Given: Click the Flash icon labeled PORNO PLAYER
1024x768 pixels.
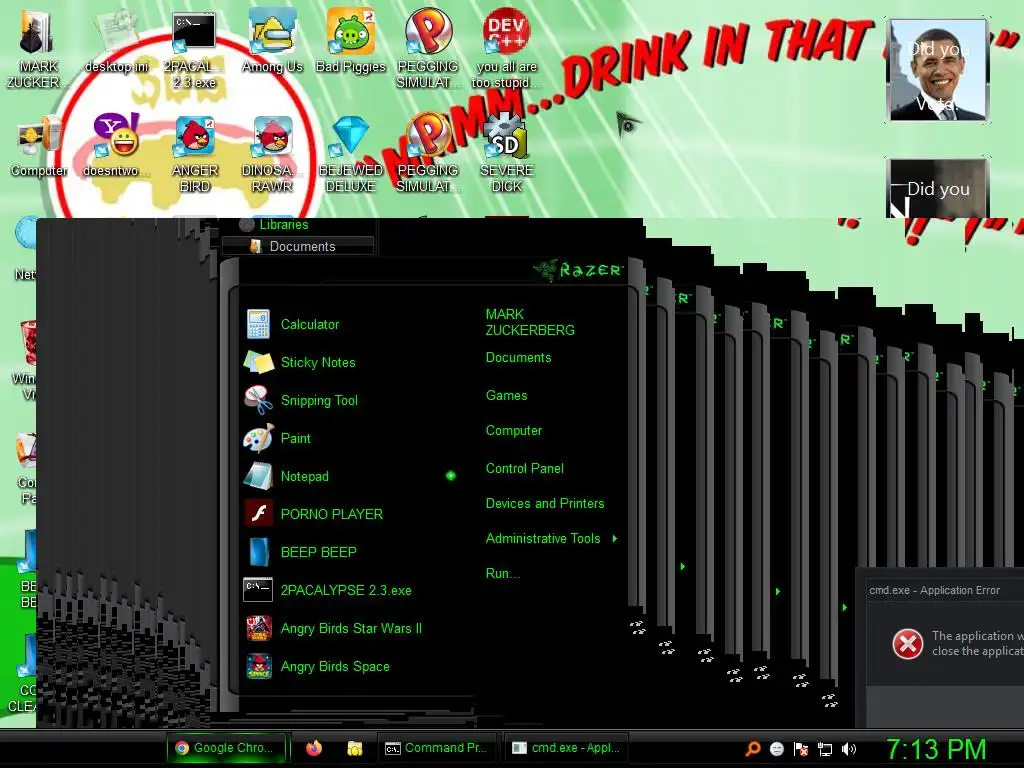Looking at the screenshot, I should coord(259,514).
